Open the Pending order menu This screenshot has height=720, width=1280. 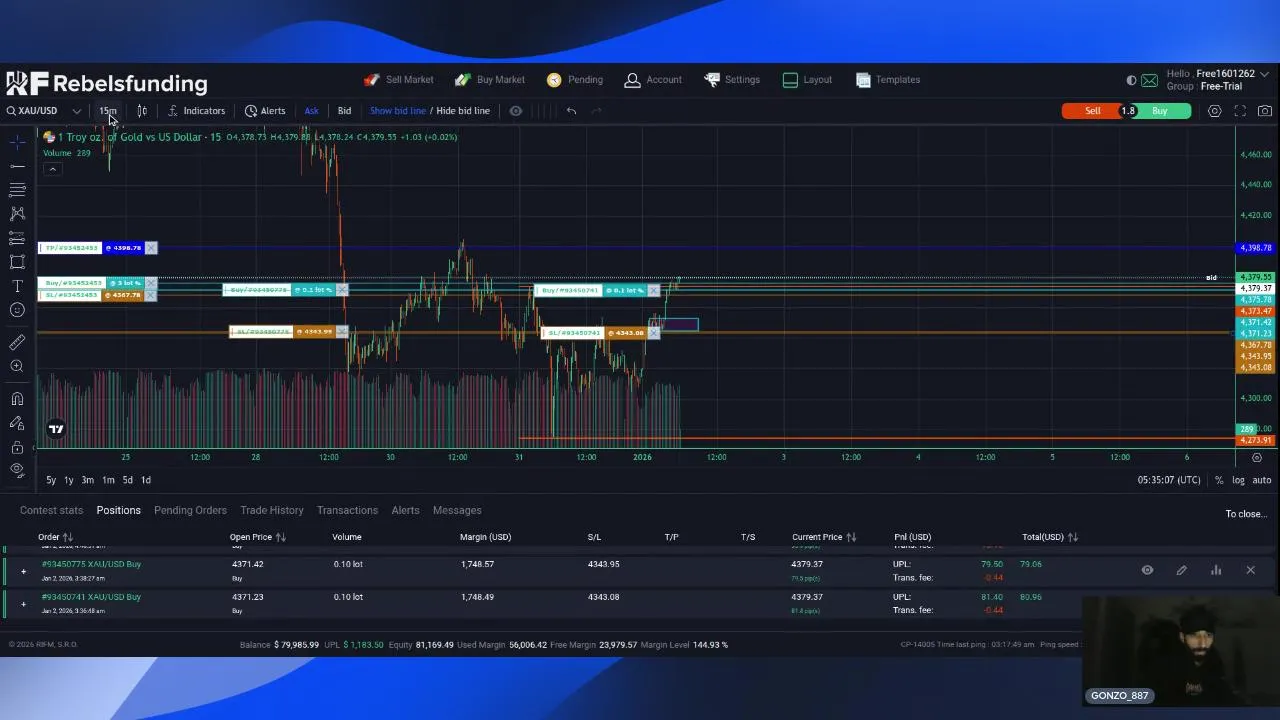(x=574, y=80)
